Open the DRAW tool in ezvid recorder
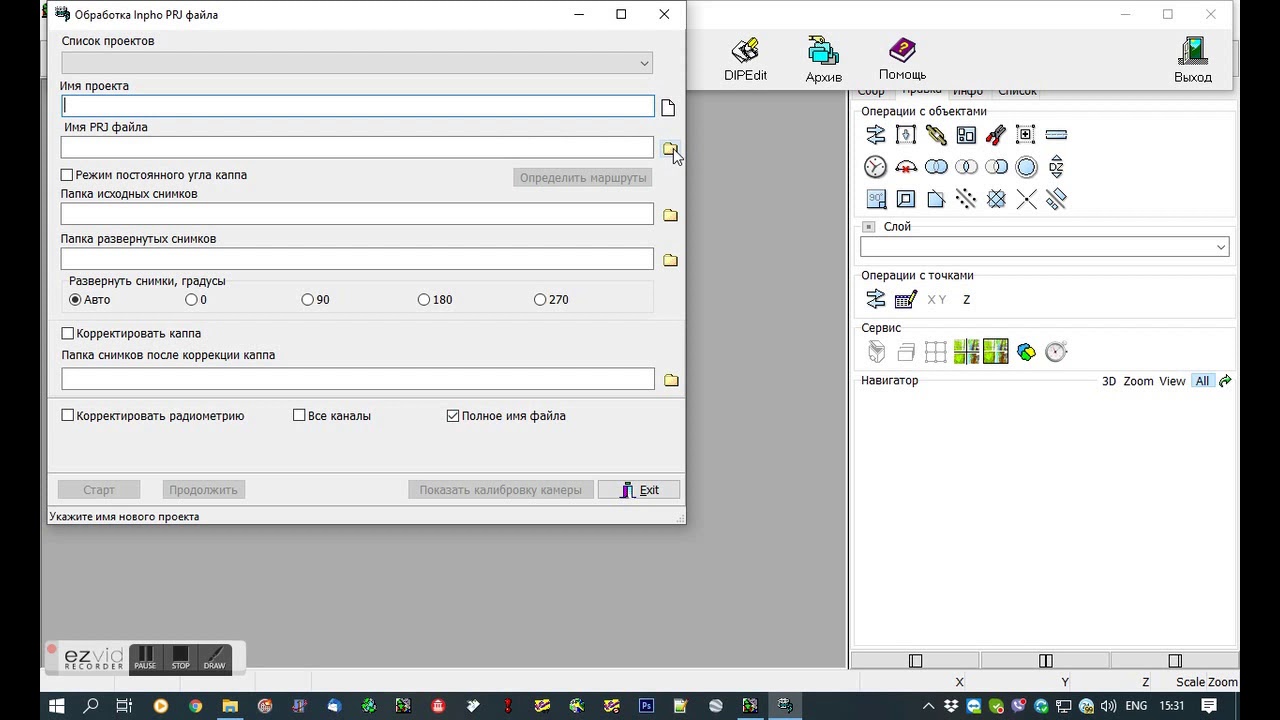The width and height of the screenshot is (1280, 720). 214,657
